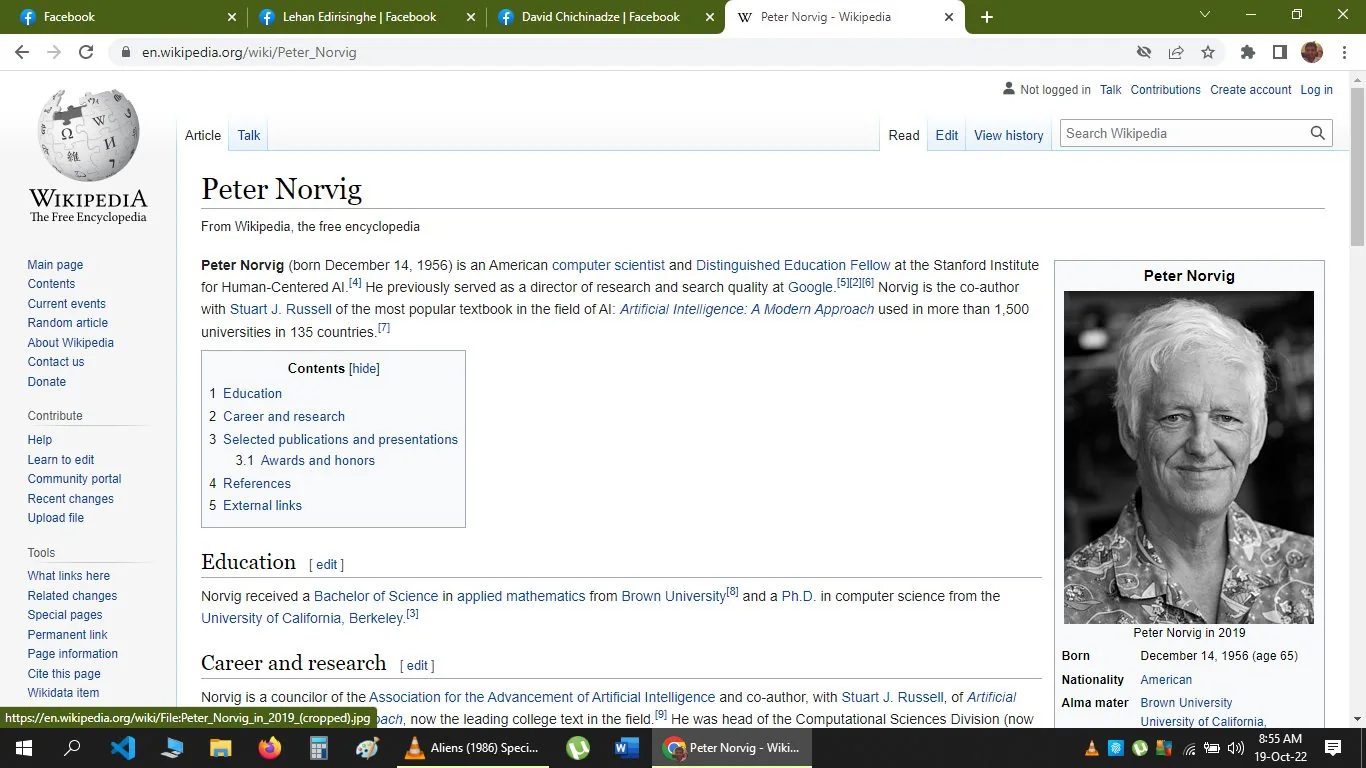Viewport: 1366px width, 768px height.
Task: Open the Extensions puzzle-piece menu
Action: [1247, 52]
